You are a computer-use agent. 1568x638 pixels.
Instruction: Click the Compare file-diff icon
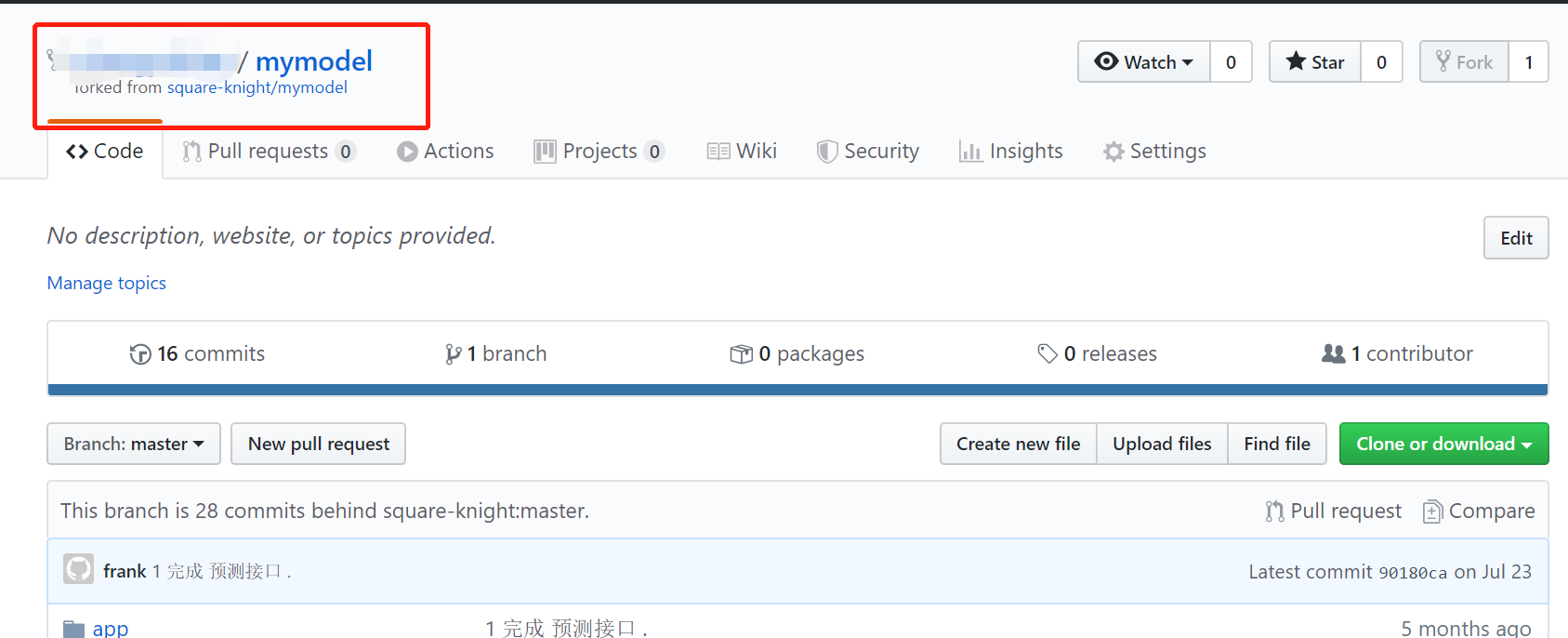[x=1433, y=512]
